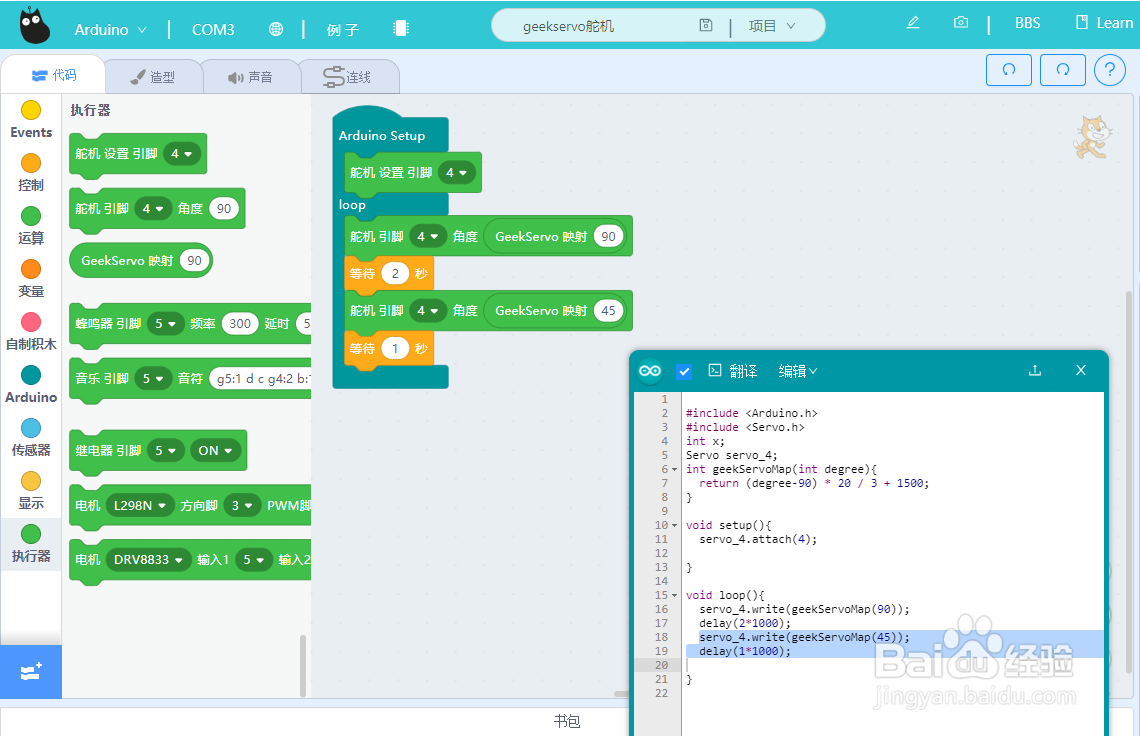Select the 传感器 category circle

(x=31, y=428)
